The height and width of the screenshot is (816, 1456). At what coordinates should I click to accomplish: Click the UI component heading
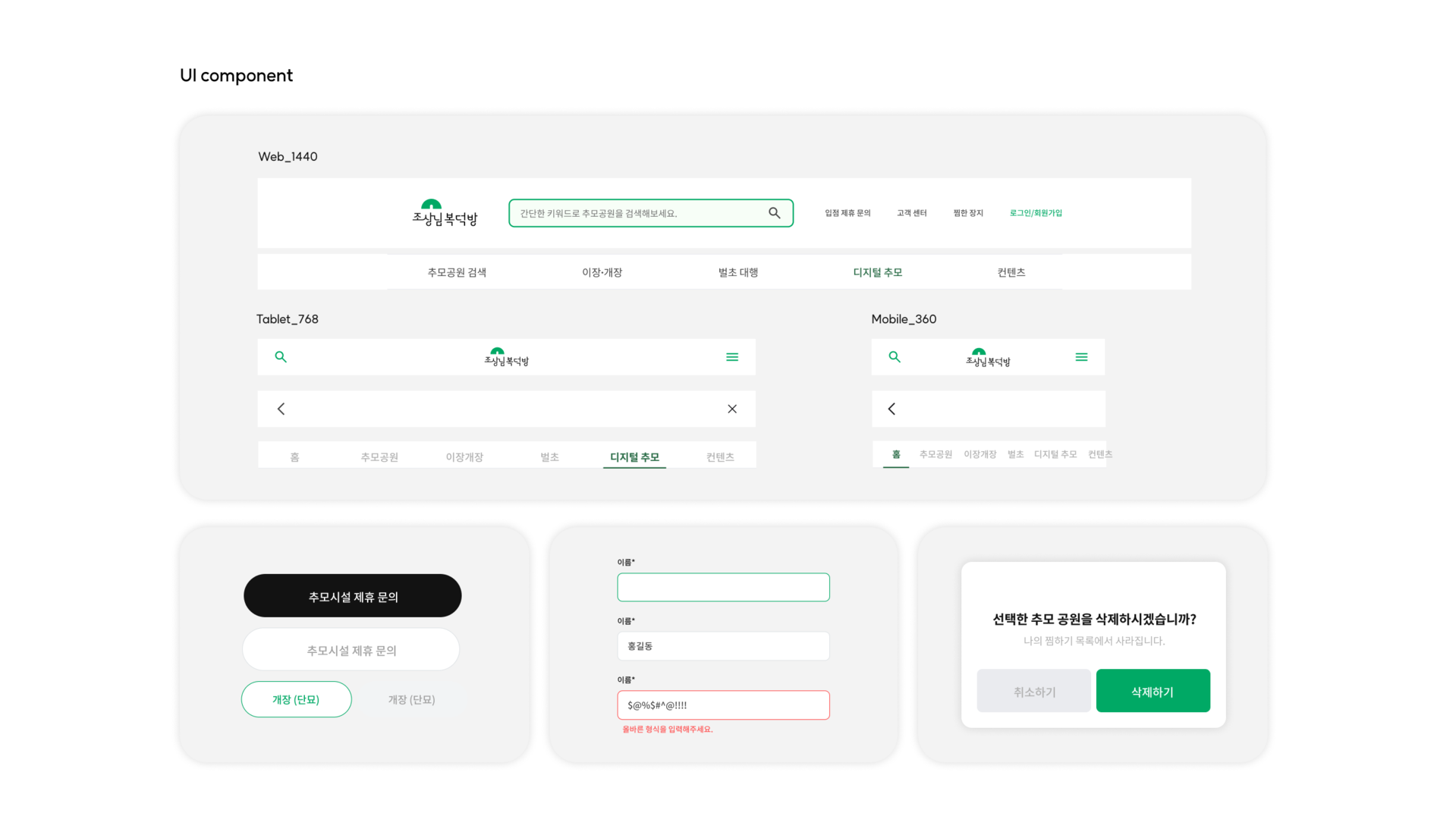(x=236, y=76)
